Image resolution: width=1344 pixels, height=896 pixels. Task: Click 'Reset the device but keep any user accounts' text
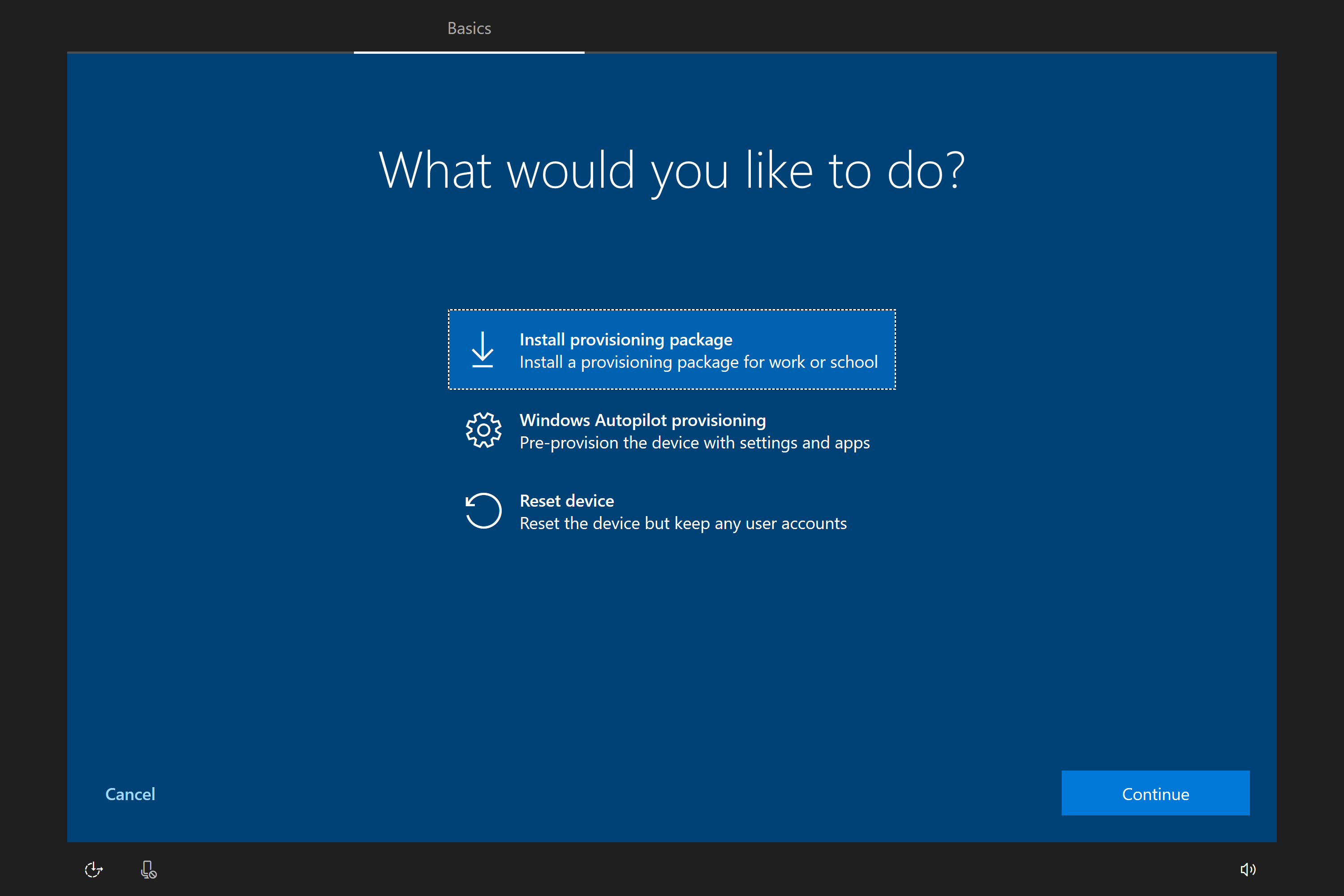683,523
